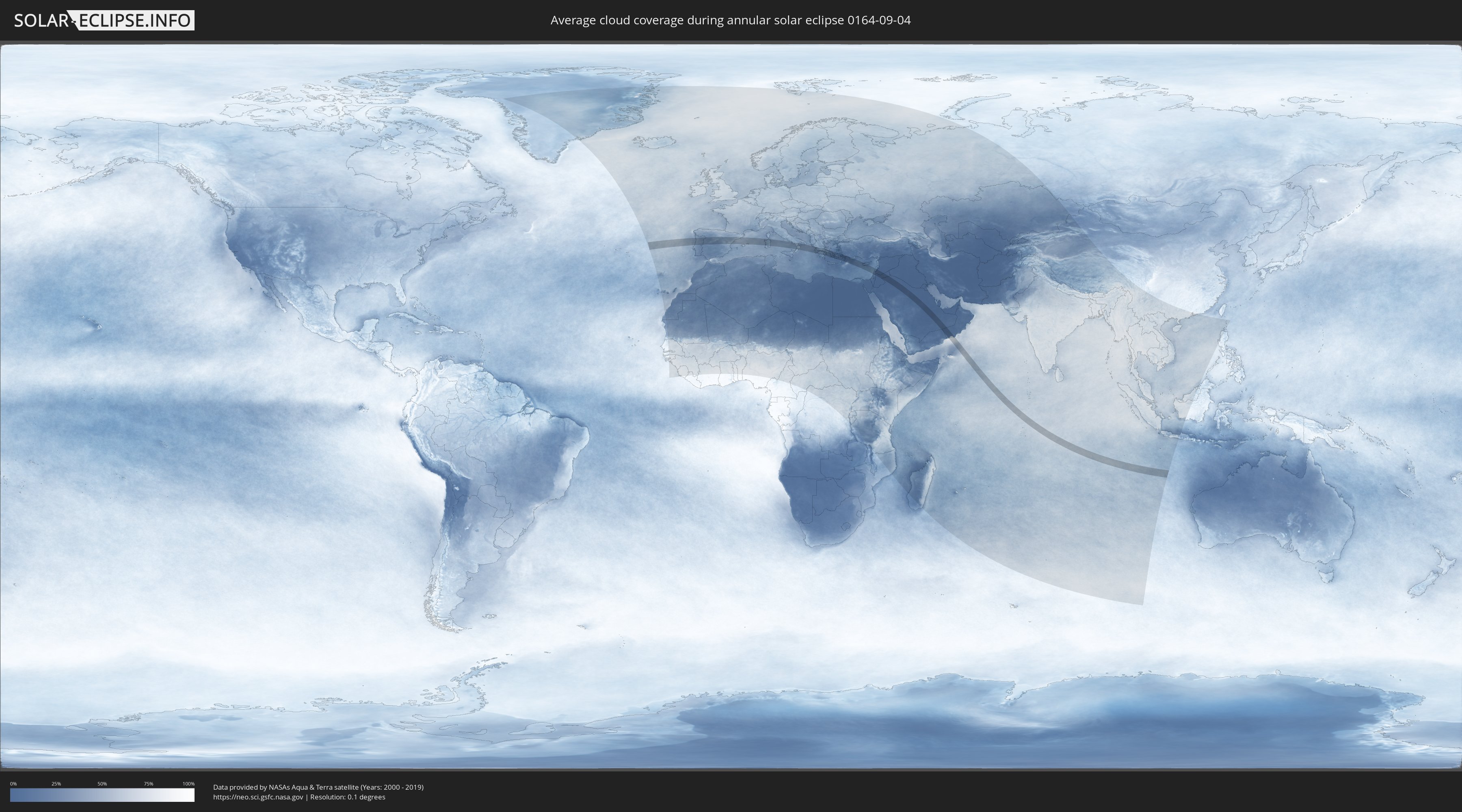Click the '50%' legend label
This screenshot has height=812, width=1462.
coord(102,784)
